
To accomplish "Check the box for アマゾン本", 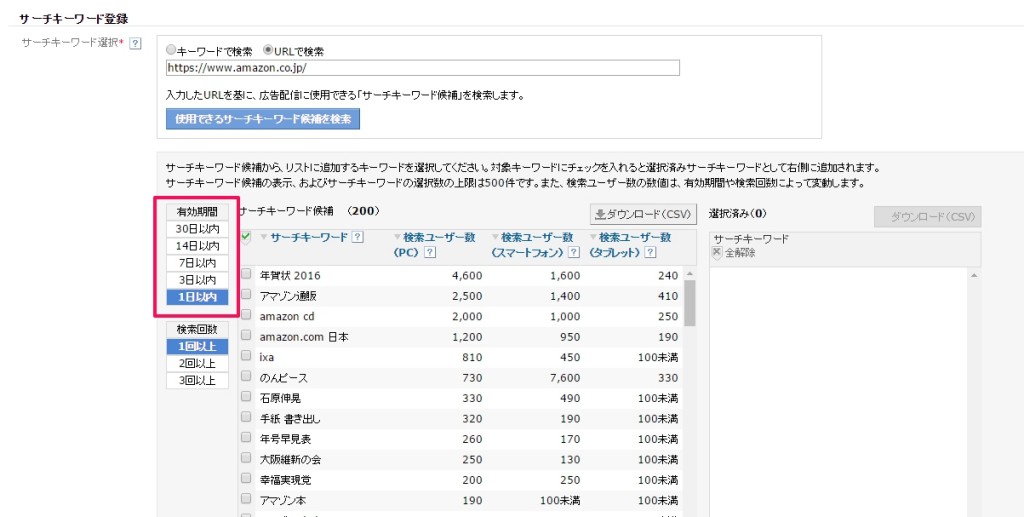I will (x=246, y=499).
